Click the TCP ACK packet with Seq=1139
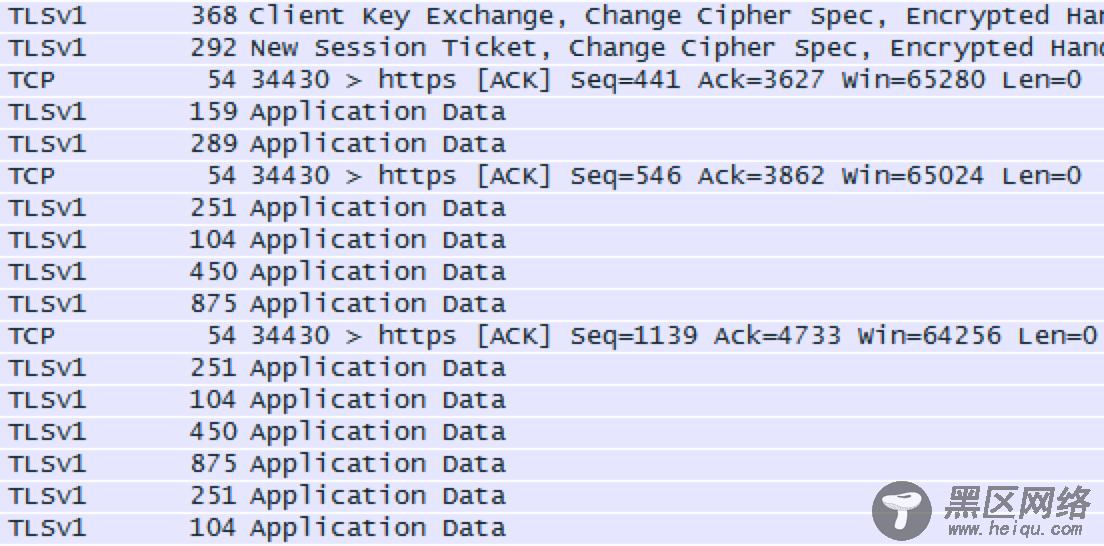Viewport: 1104px width, 546px height. click(x=552, y=336)
